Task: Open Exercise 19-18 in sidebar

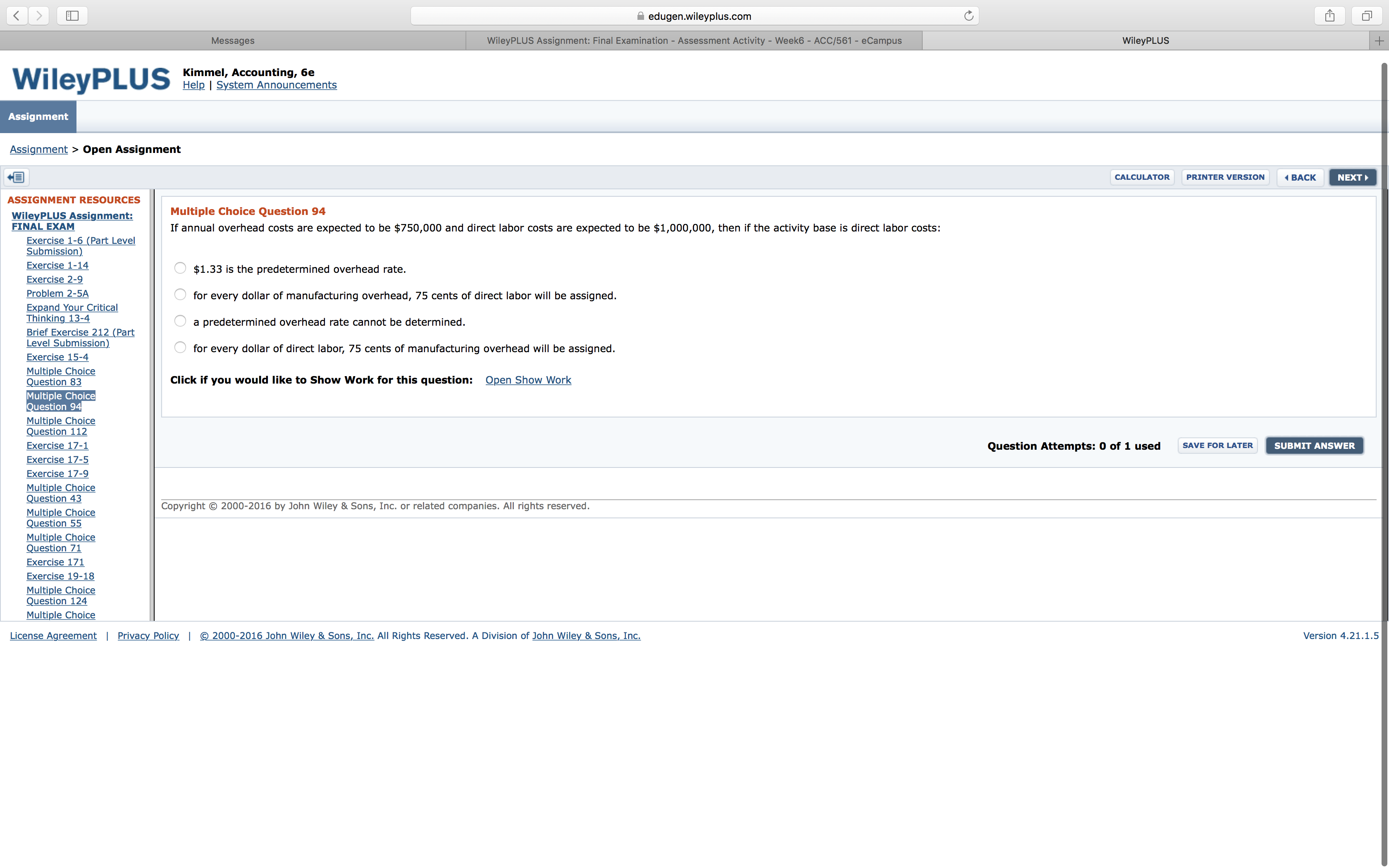Action: pos(60,576)
